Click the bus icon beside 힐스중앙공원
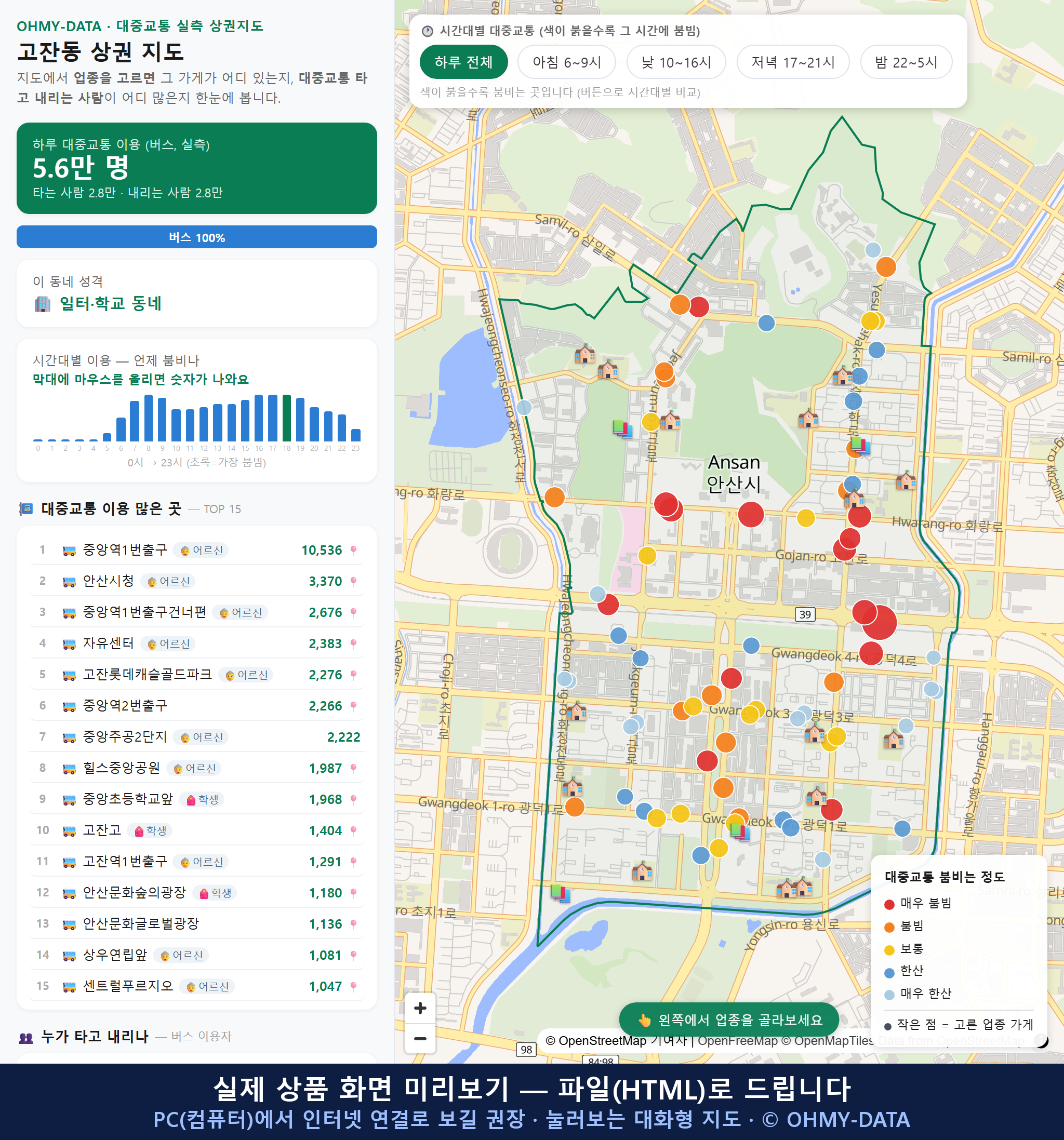The image size is (1064, 1140). (x=69, y=769)
